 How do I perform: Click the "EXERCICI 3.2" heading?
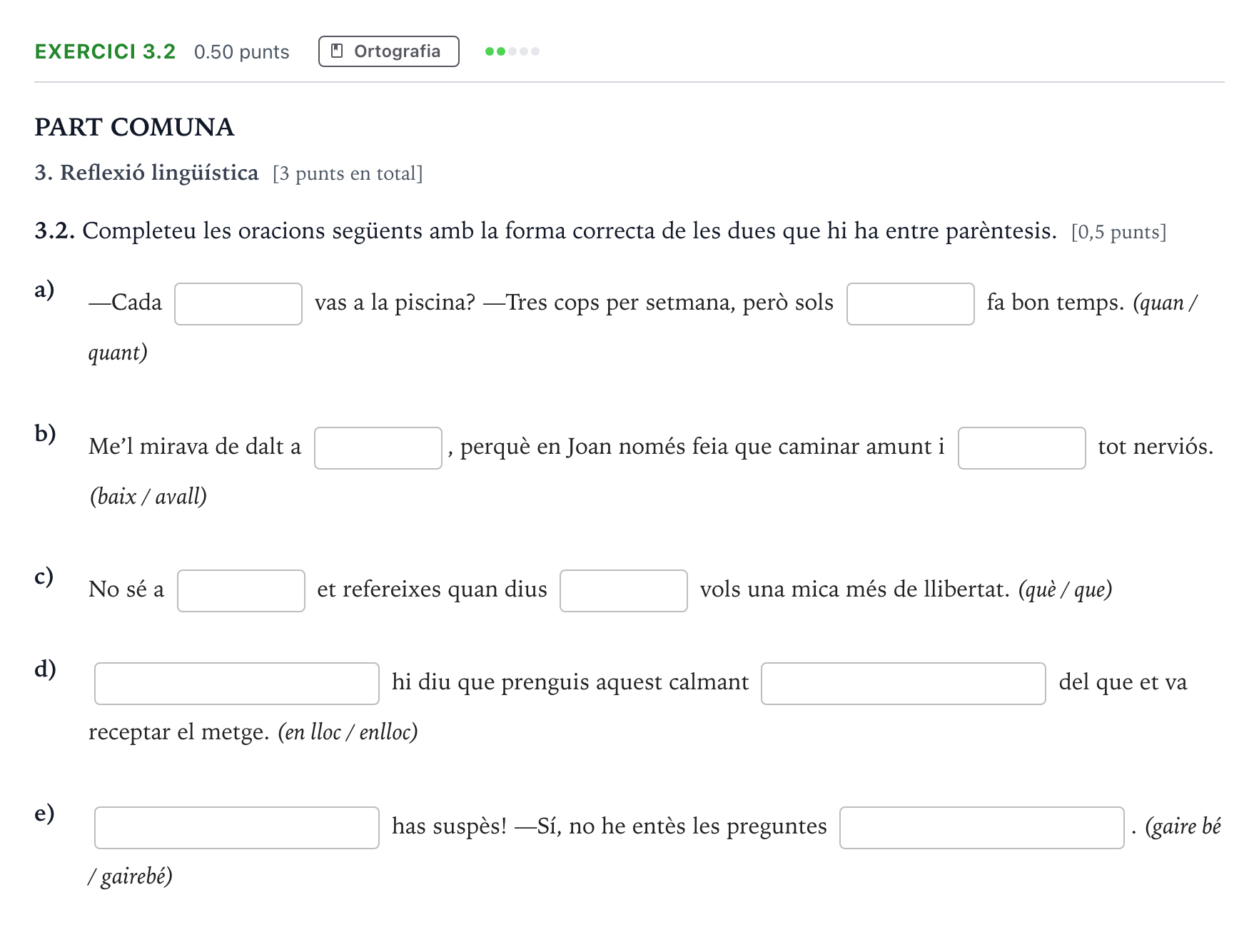(x=105, y=51)
